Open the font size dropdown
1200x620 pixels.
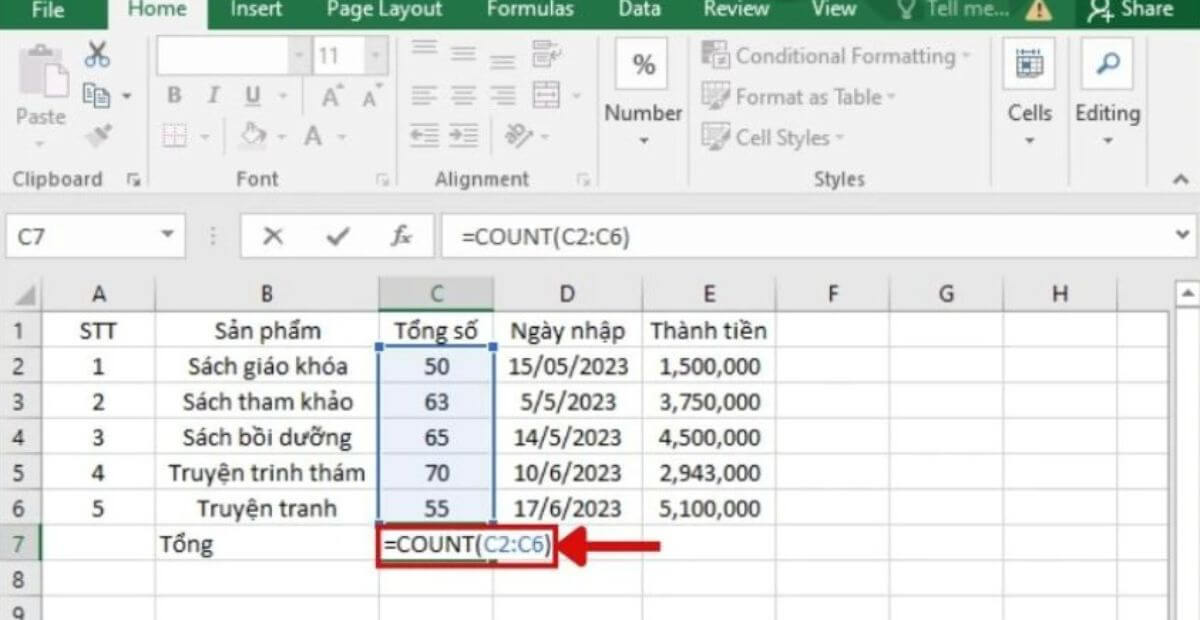click(375, 56)
